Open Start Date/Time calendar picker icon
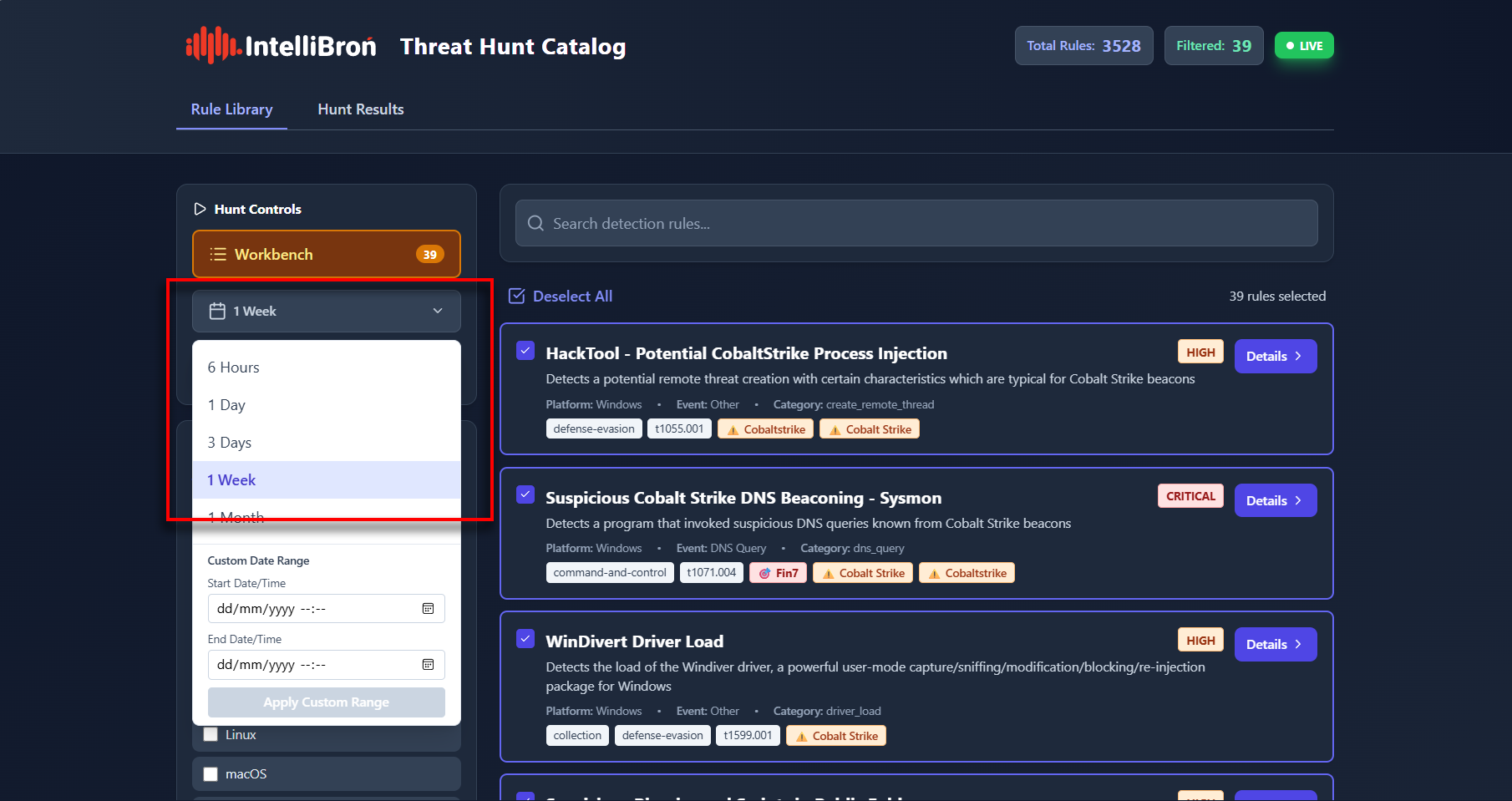This screenshot has width=1512, height=801. point(428,609)
